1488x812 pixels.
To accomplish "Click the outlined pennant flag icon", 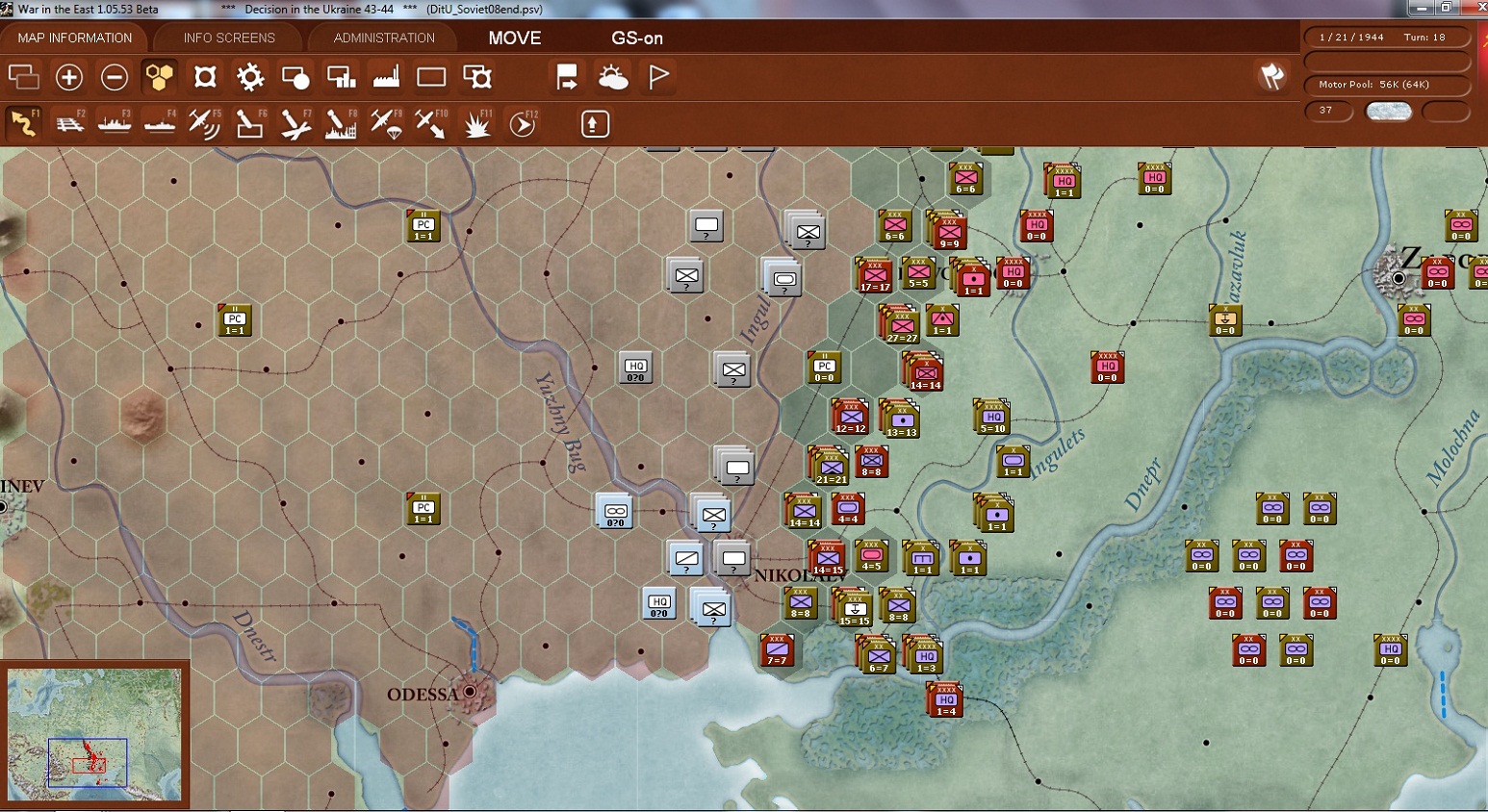I will [x=658, y=77].
